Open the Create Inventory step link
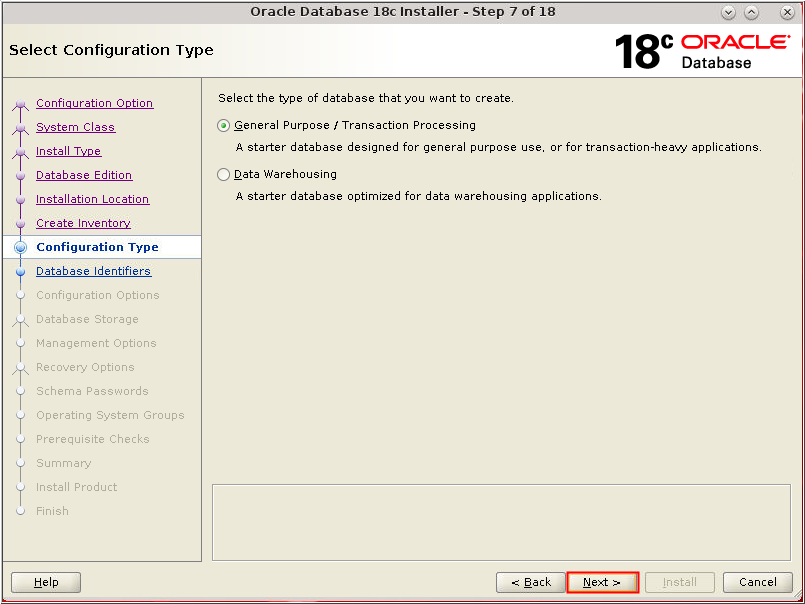805x604 pixels. coord(83,223)
